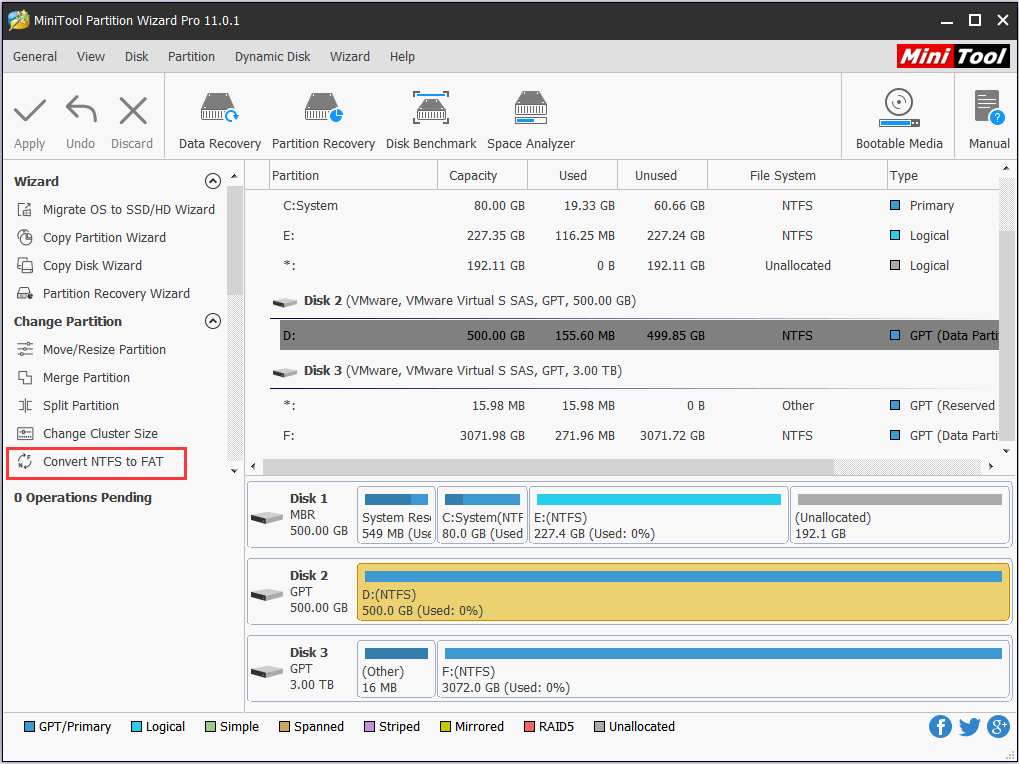Select the Disk 2 header row in list

click(x=634, y=301)
